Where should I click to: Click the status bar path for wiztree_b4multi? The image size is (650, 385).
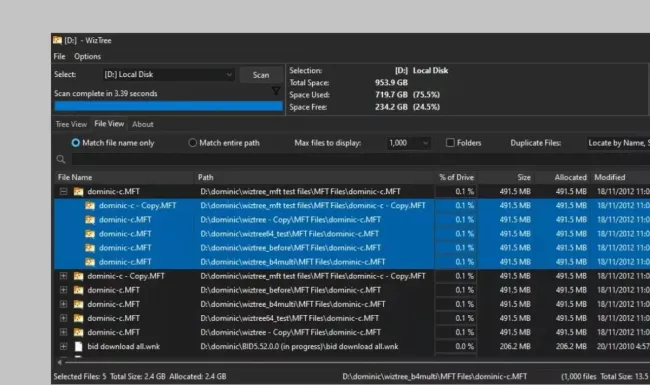(434, 377)
